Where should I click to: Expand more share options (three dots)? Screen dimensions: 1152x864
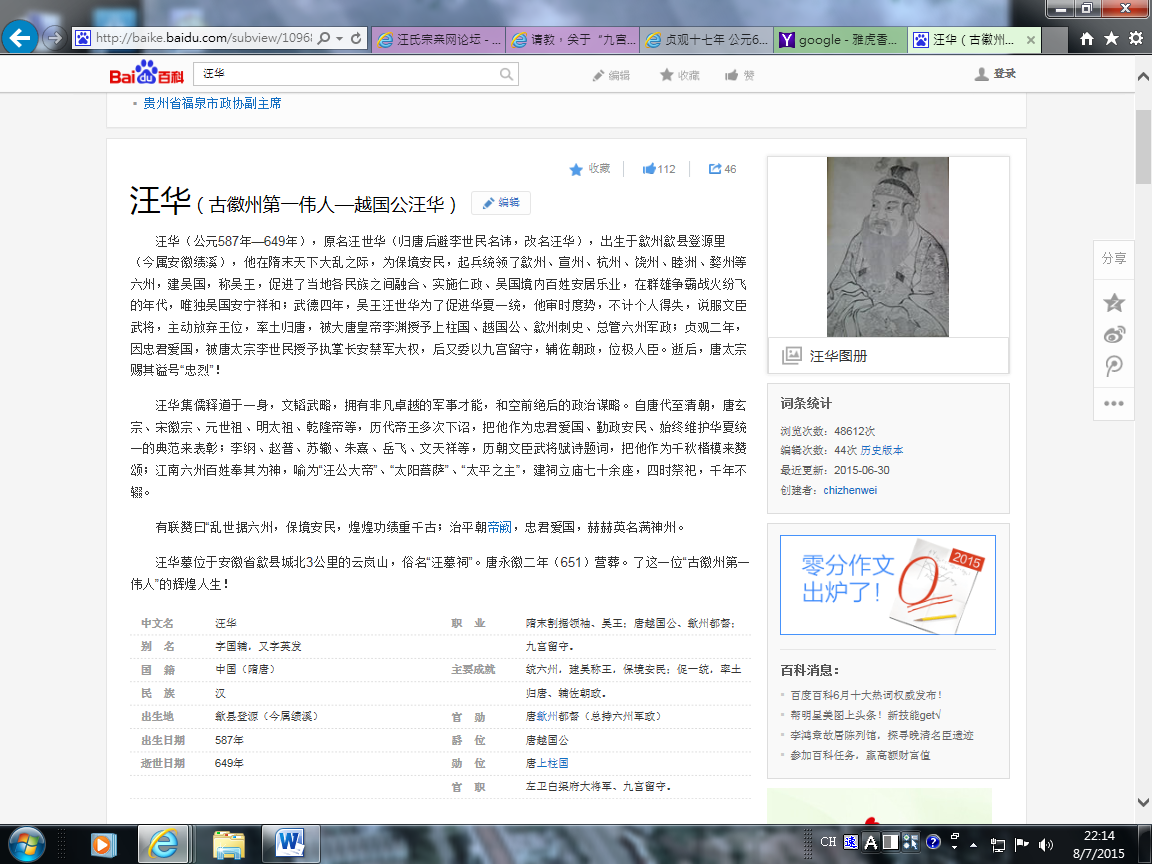1114,403
